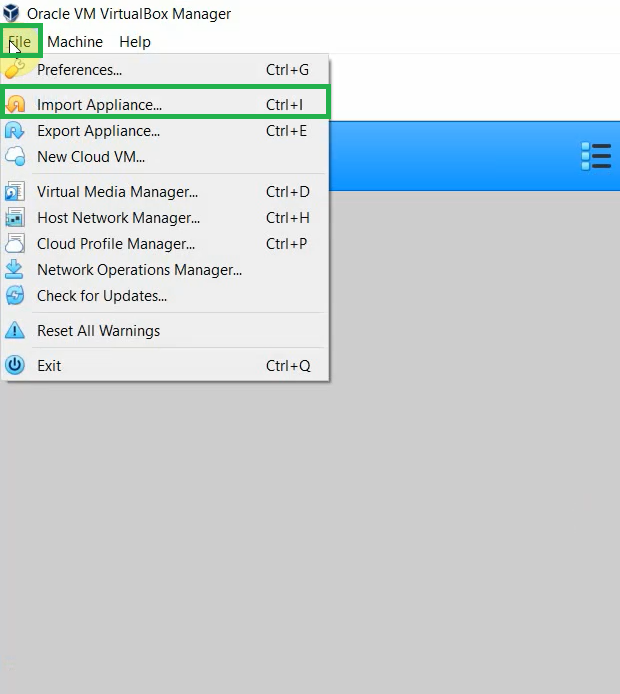Select Export Appliance... menu entry

click(165, 131)
